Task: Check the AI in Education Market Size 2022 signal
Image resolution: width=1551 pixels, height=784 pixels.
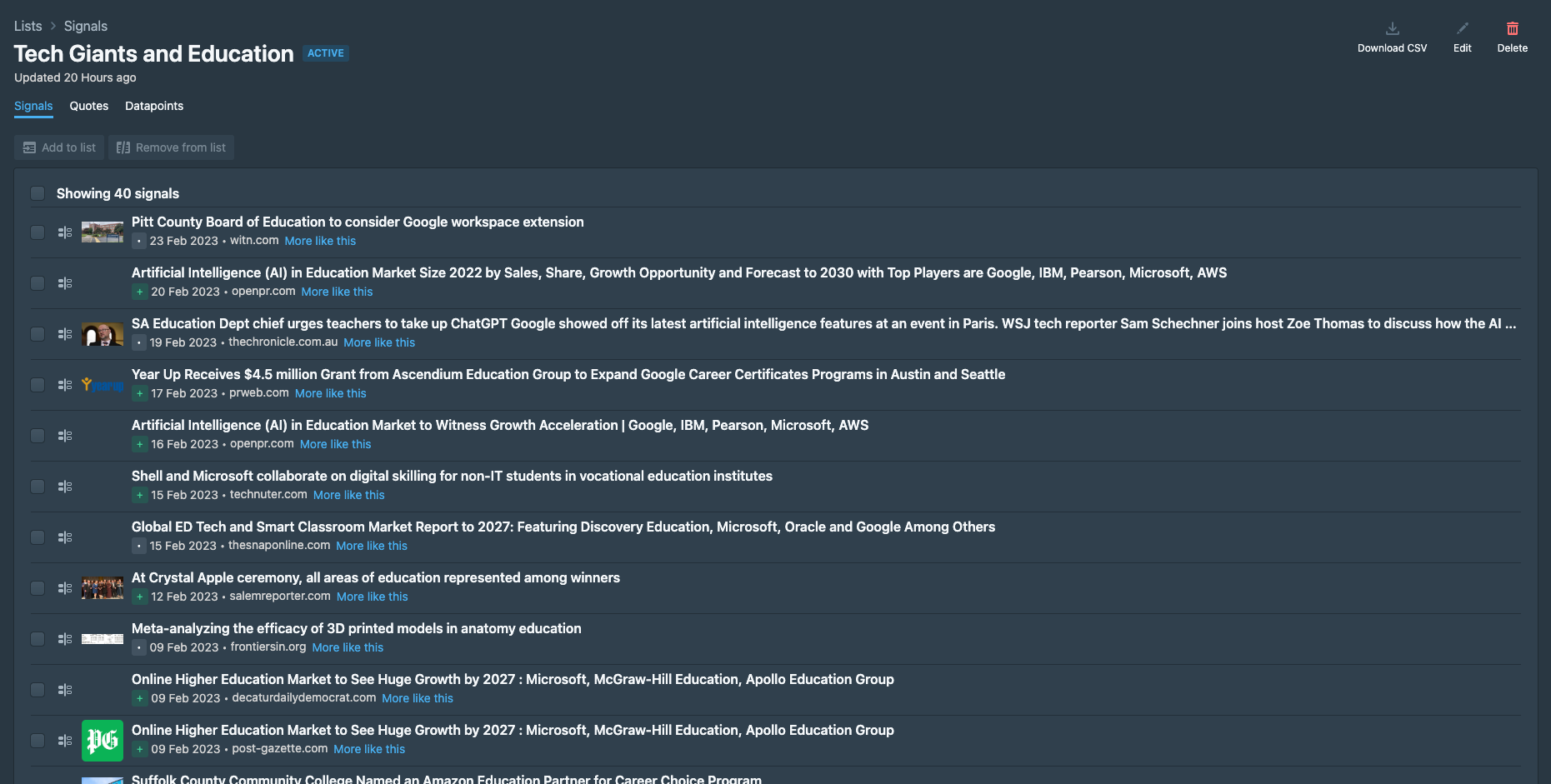Action: coord(38,283)
